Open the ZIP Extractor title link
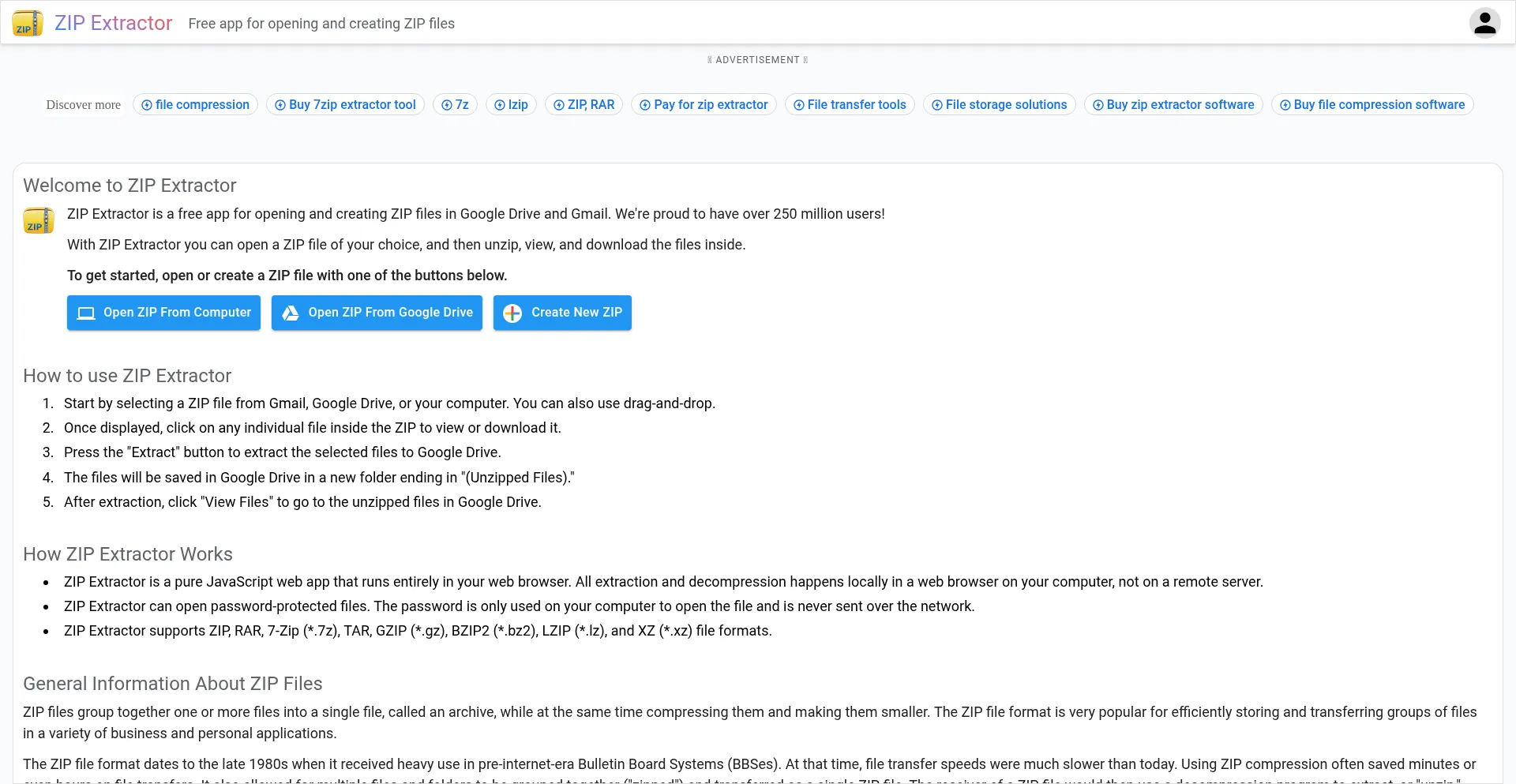 (x=113, y=23)
